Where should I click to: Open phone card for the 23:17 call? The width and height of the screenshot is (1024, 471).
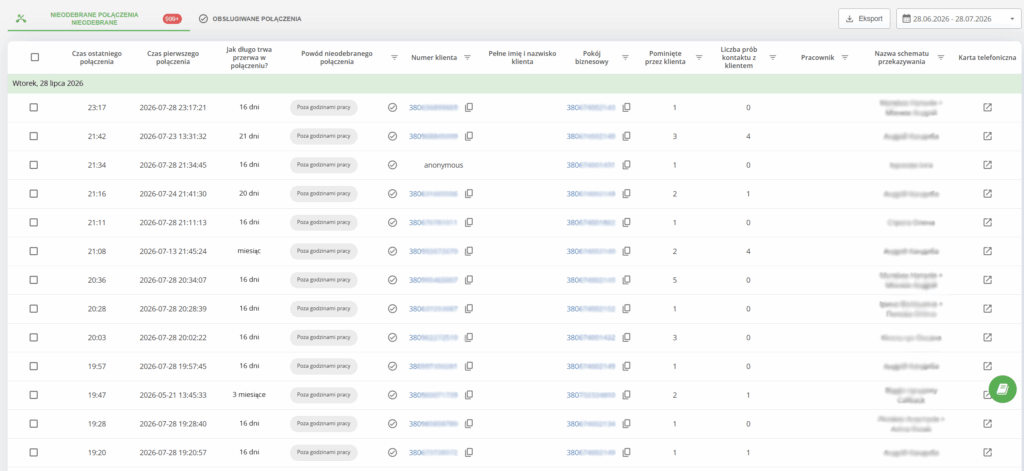coord(987,107)
